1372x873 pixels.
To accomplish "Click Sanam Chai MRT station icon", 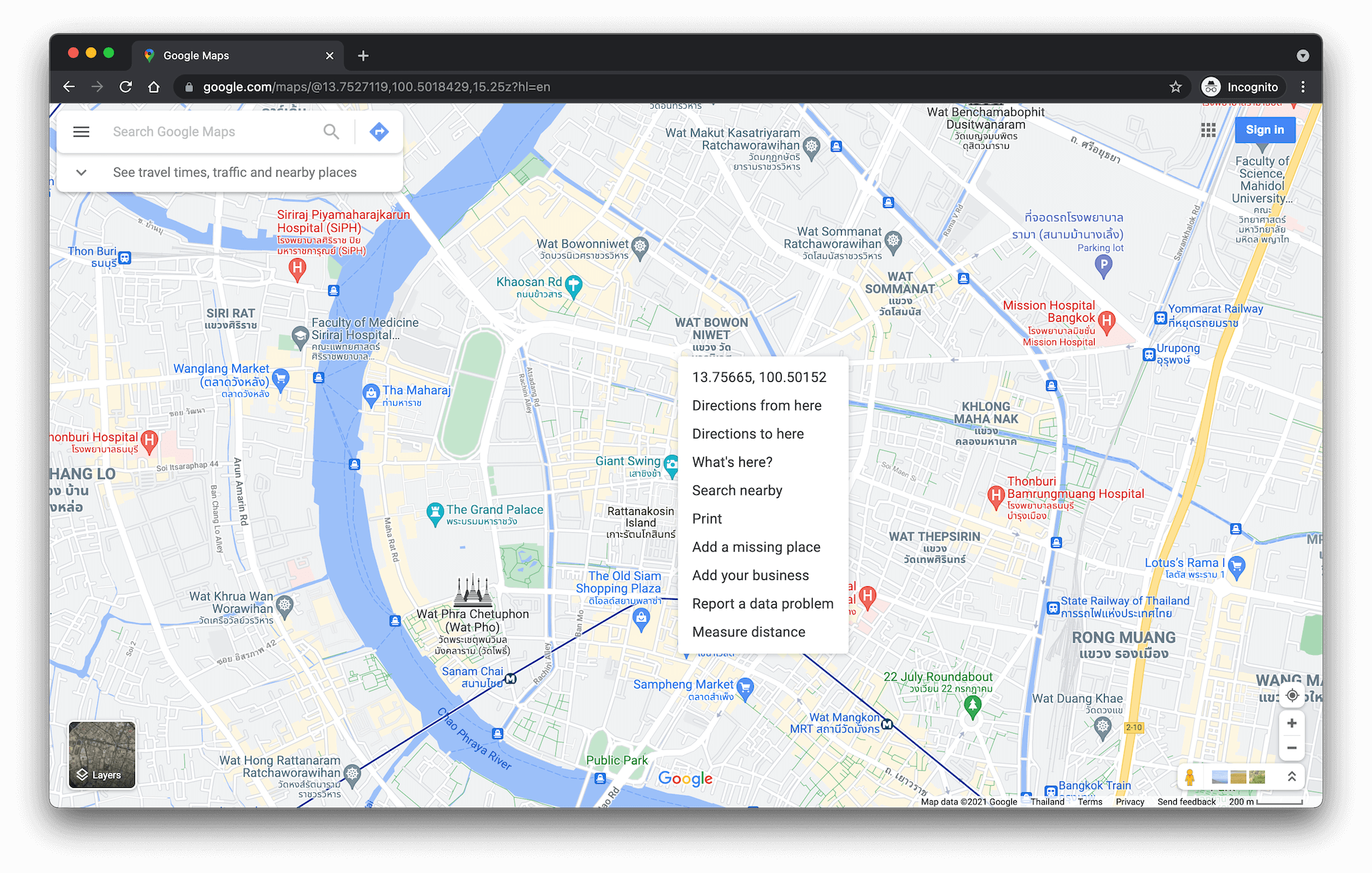I will [x=510, y=679].
